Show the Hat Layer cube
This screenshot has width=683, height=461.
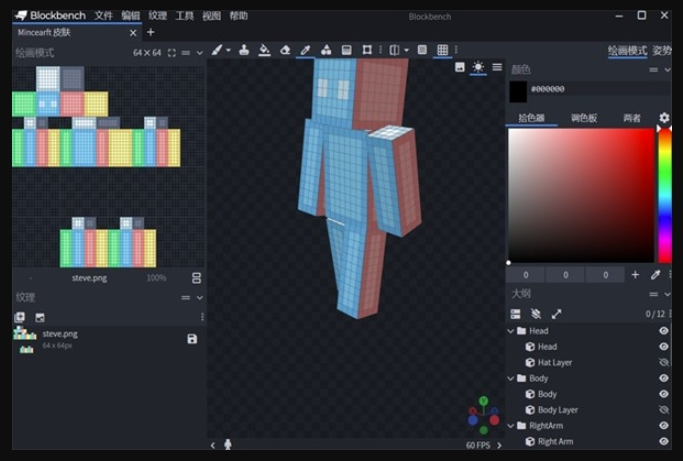click(x=663, y=362)
